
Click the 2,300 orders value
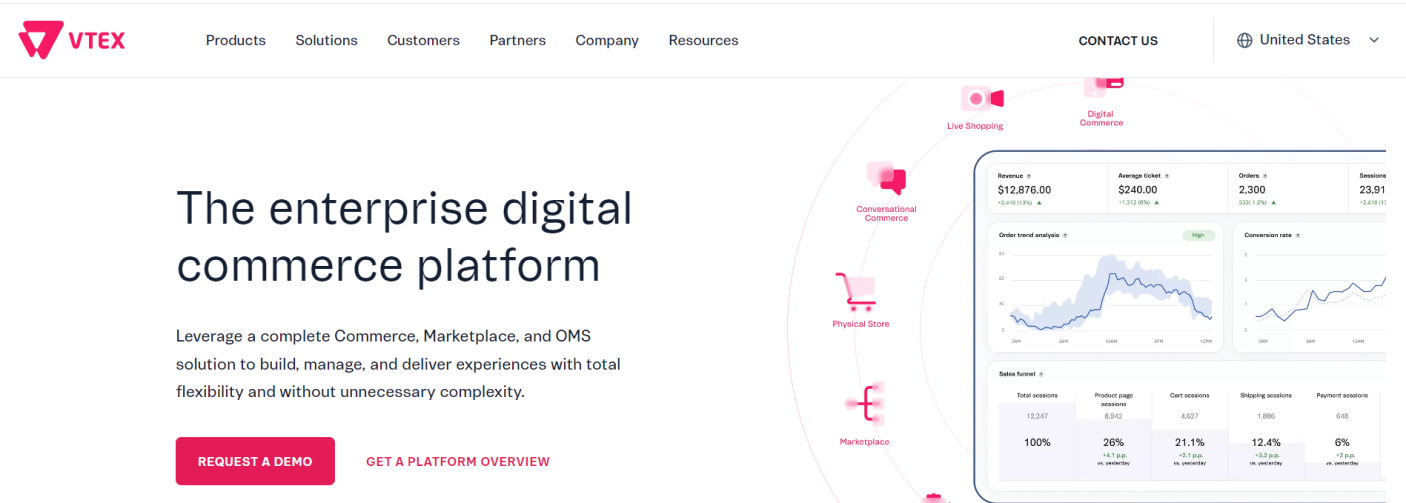(x=1252, y=190)
